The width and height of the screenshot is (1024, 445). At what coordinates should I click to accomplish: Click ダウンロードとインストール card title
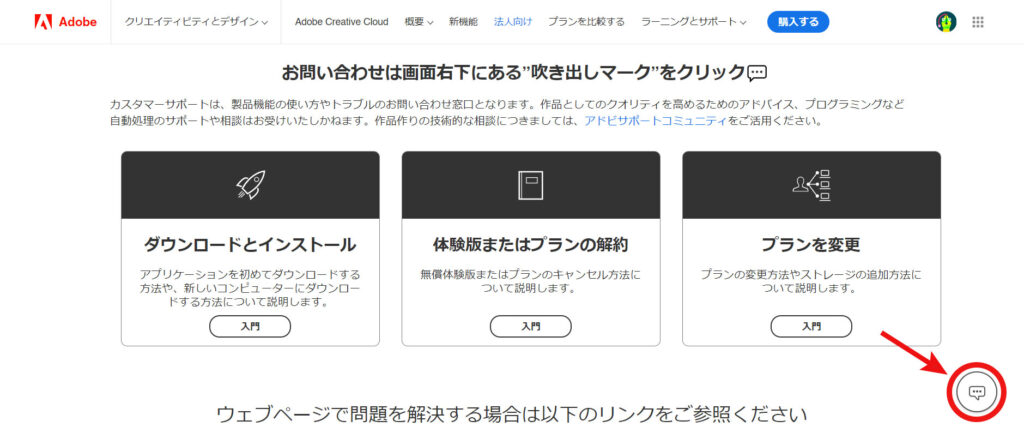point(250,245)
